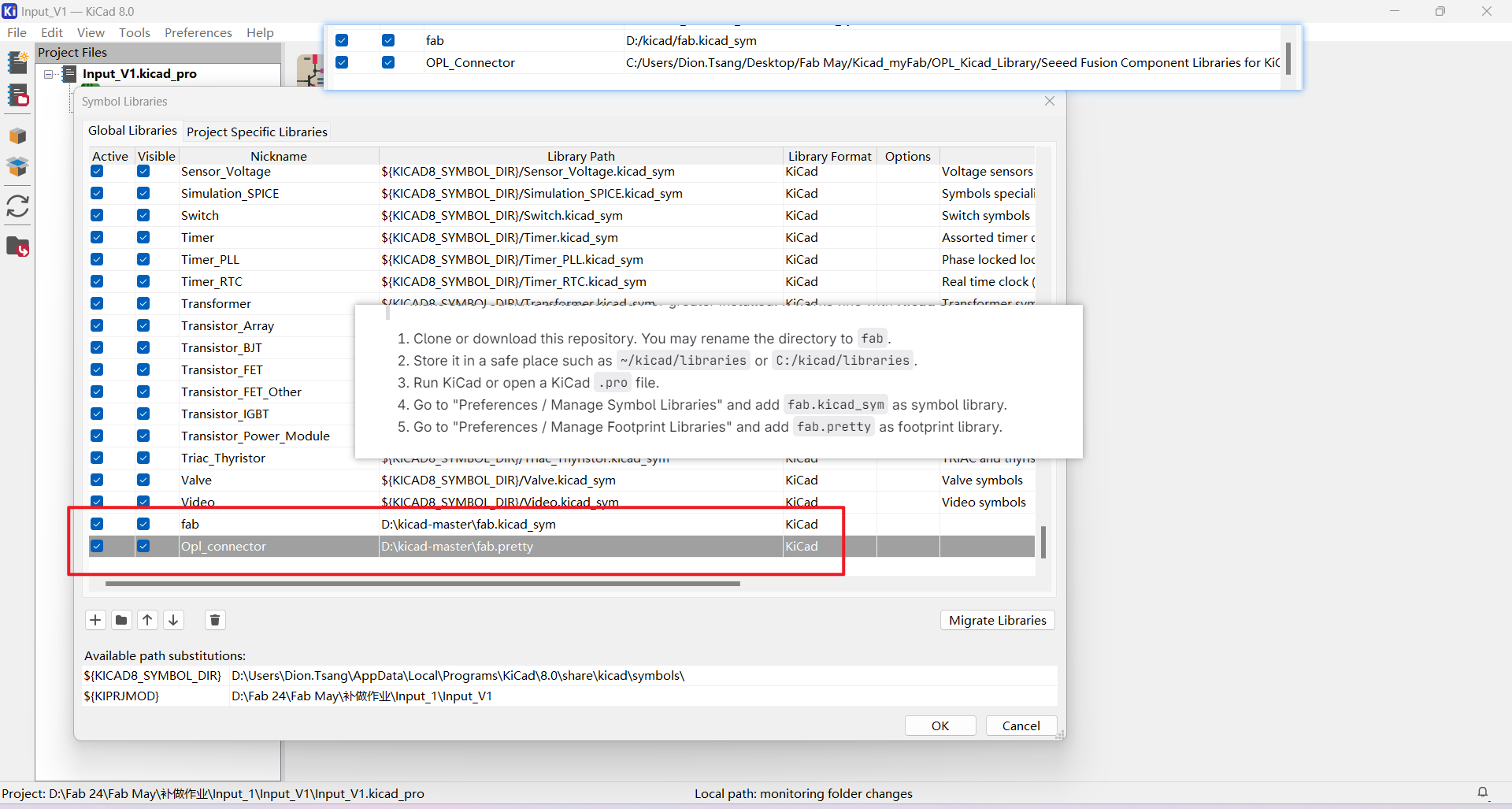
Task: Click the KiCad logo in title bar
Action: click(x=9, y=11)
